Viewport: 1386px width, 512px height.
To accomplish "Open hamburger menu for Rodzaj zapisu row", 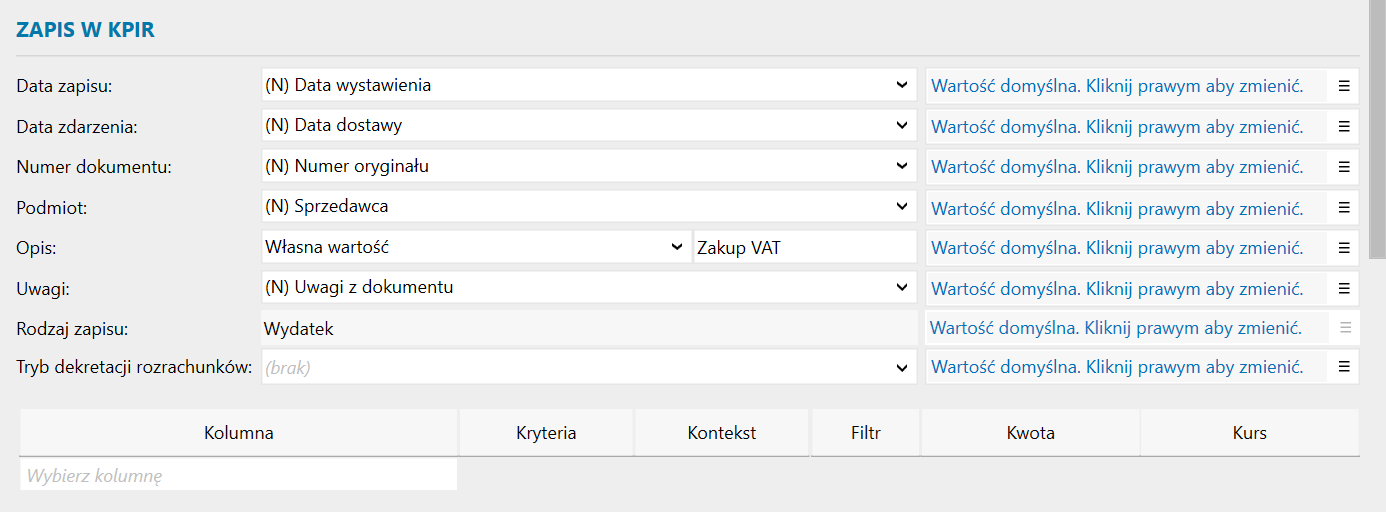I will point(1344,328).
